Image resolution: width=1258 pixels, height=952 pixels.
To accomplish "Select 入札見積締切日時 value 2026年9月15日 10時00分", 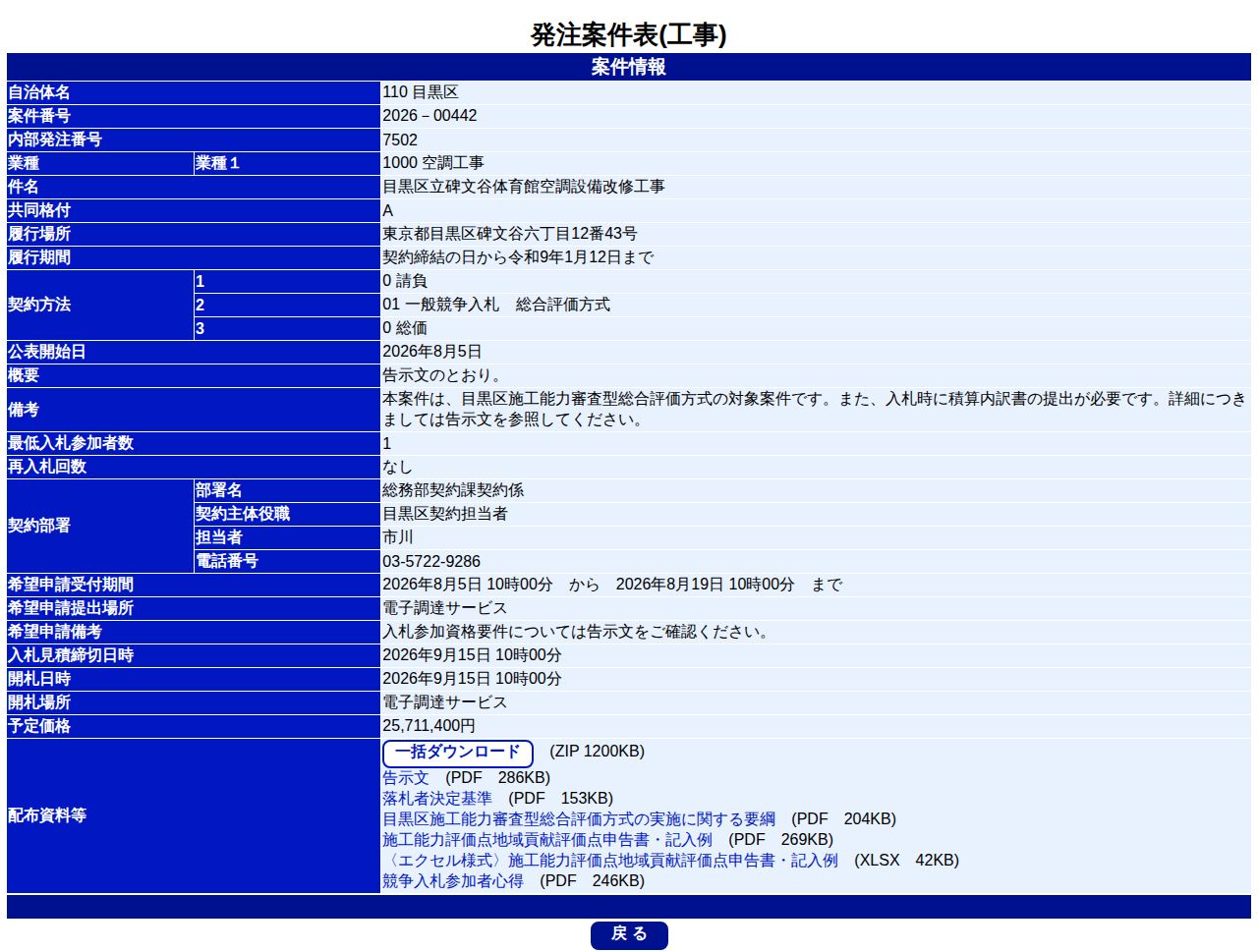I will (x=472, y=655).
